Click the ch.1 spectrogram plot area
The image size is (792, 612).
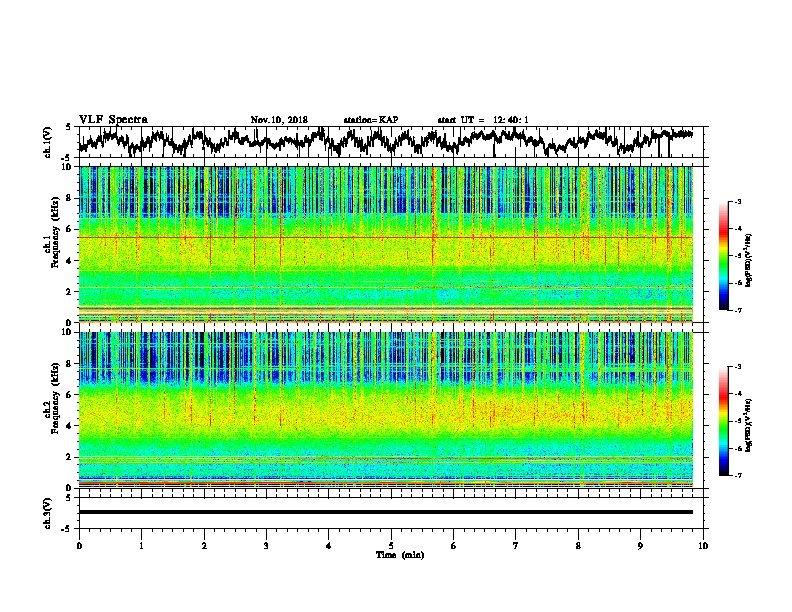(386, 244)
